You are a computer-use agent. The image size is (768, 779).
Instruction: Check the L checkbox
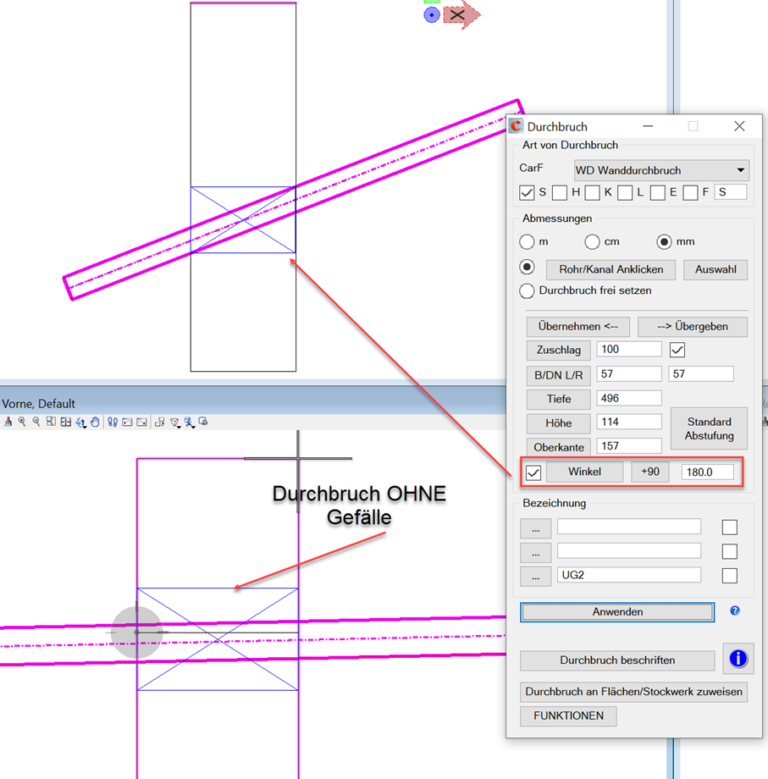625,193
